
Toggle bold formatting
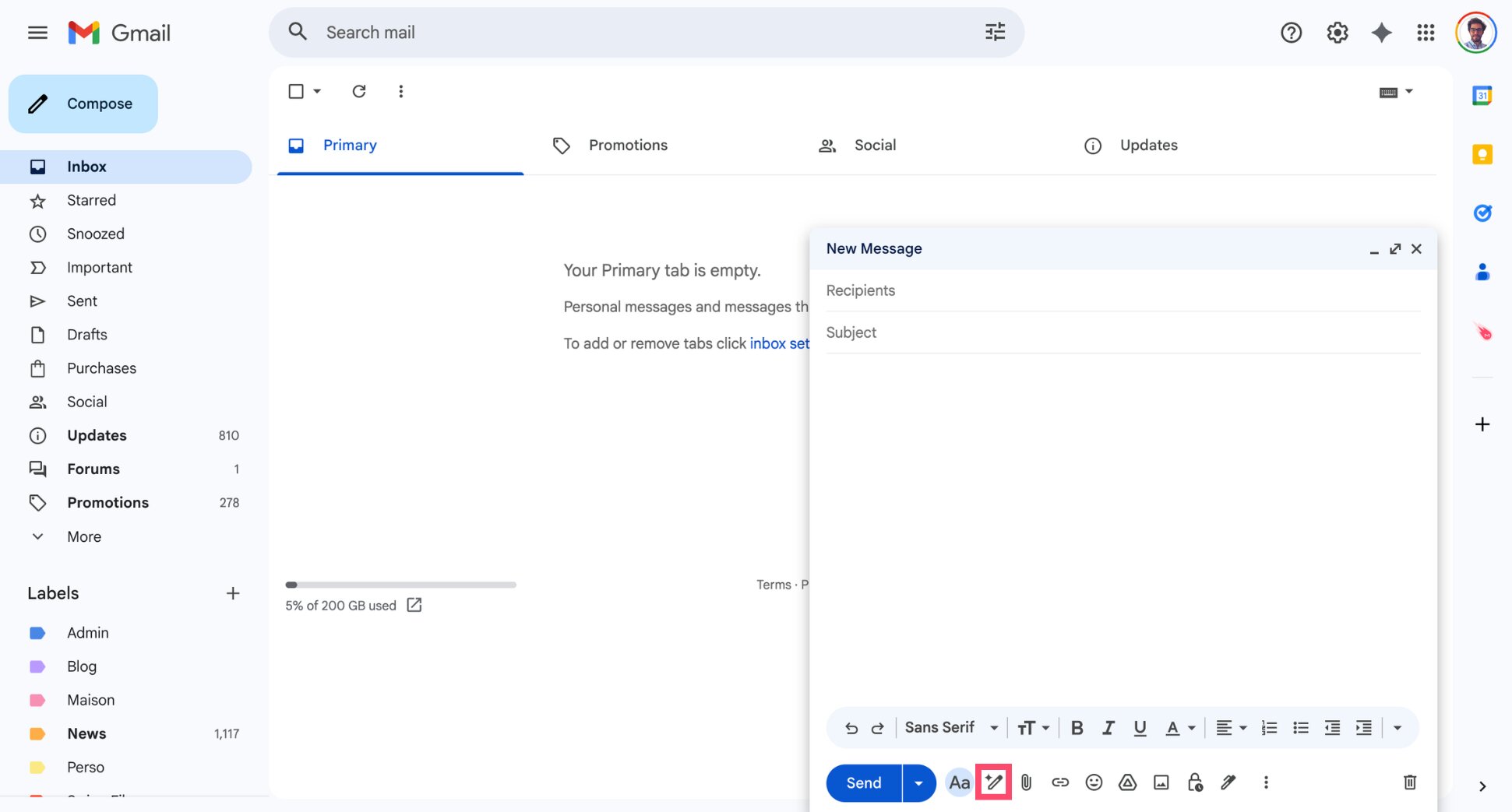click(x=1077, y=727)
